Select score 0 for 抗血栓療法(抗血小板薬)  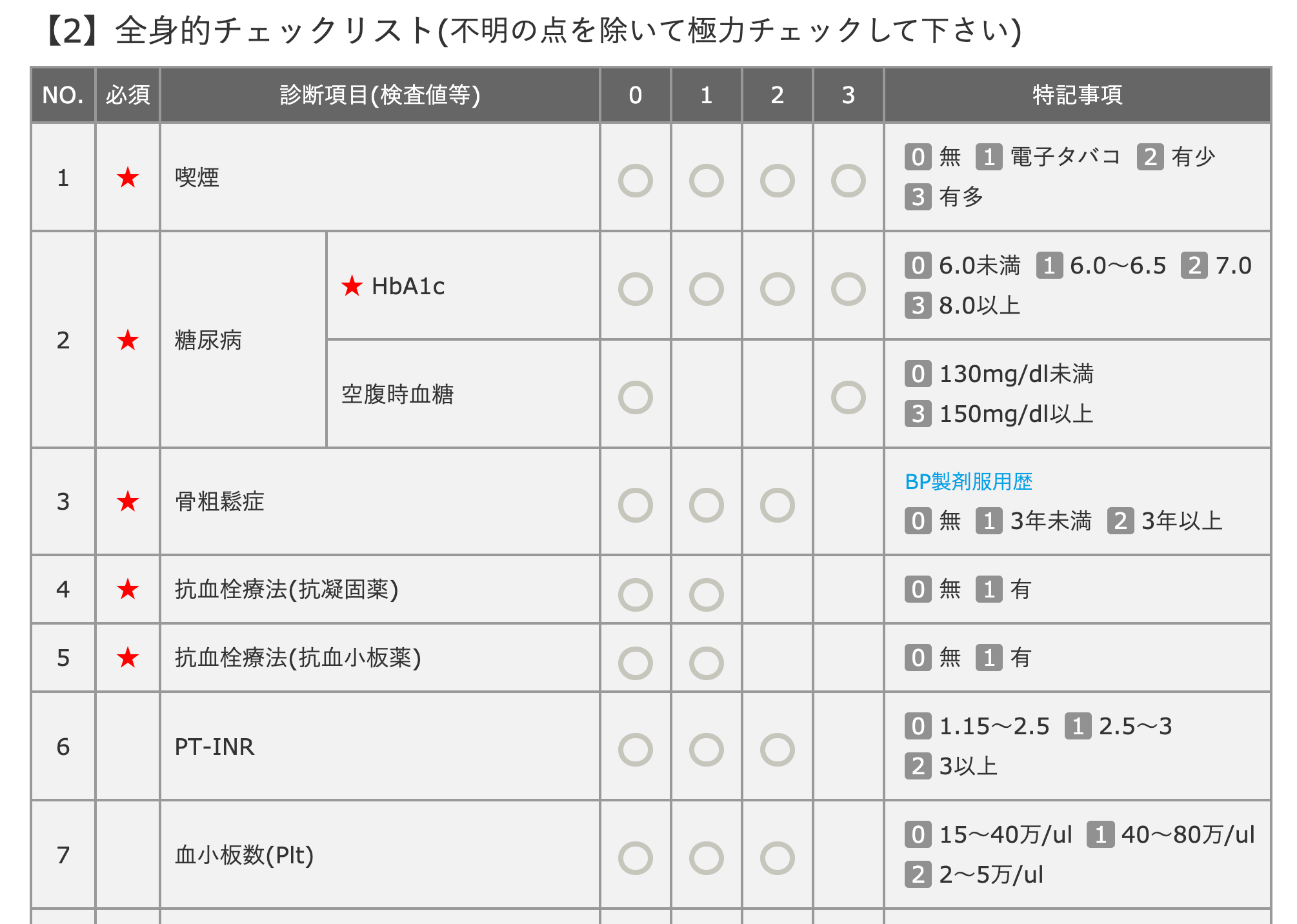pyautogui.click(x=635, y=663)
